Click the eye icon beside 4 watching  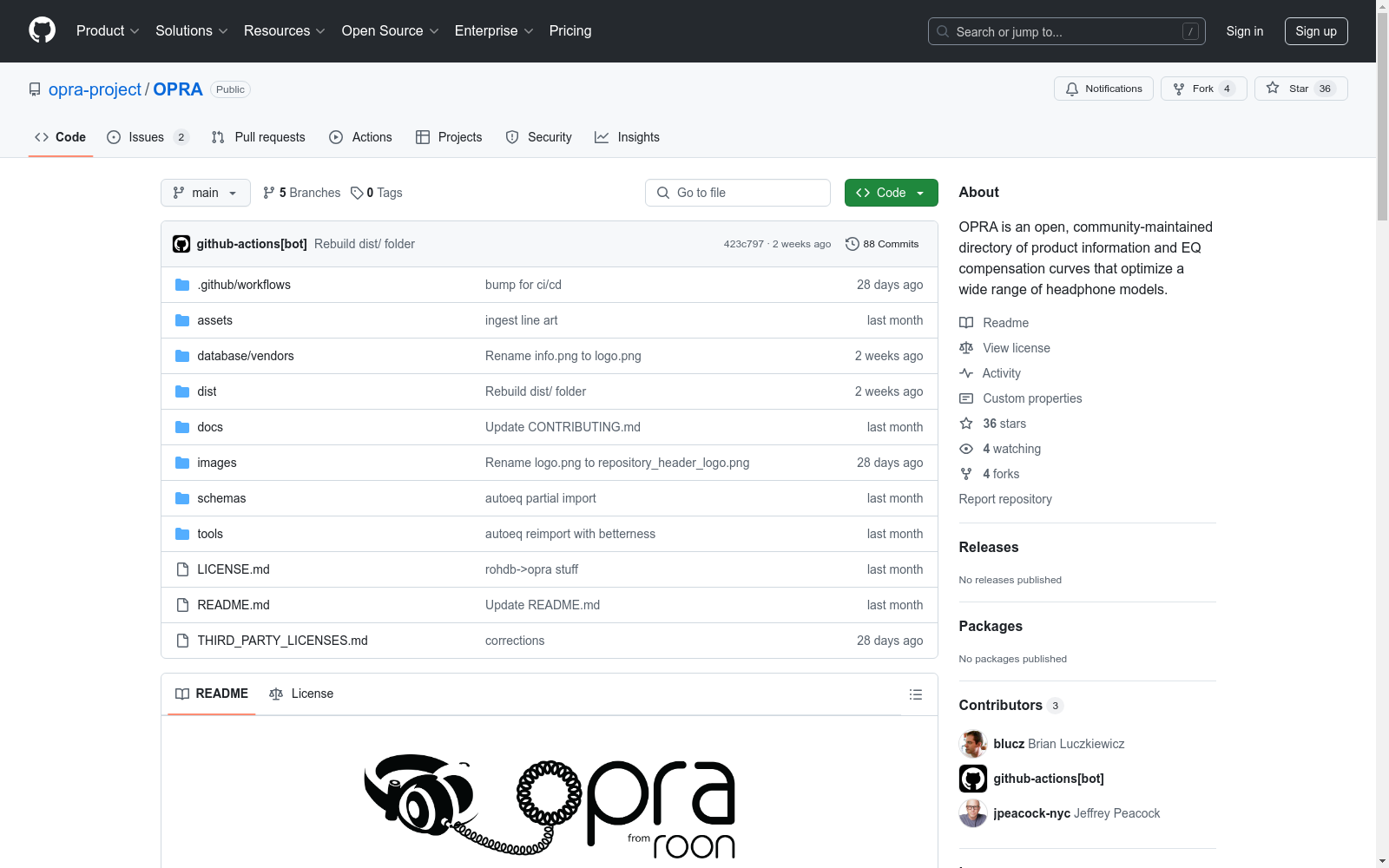click(x=966, y=449)
